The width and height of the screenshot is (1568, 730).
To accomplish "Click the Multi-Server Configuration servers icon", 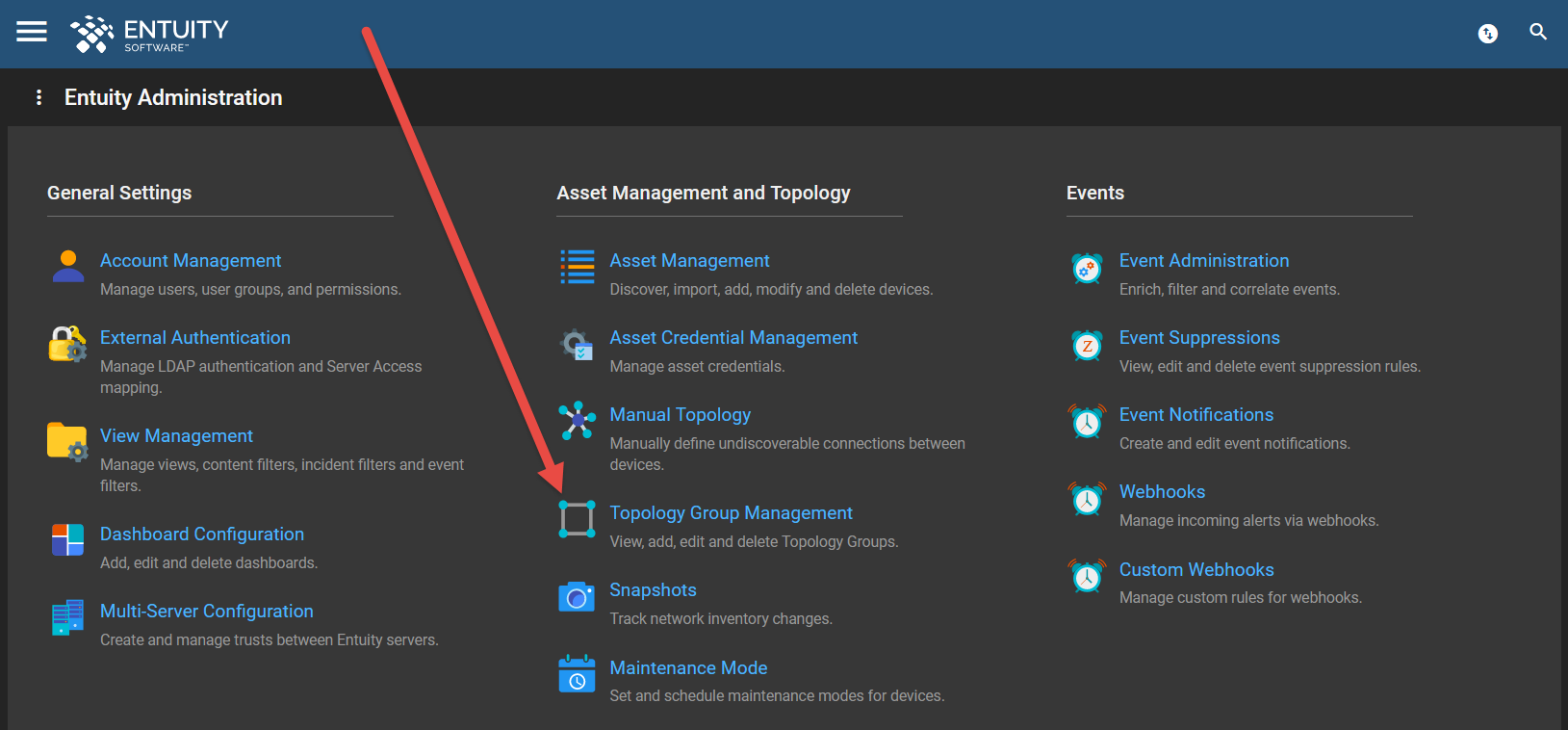I will 68,616.
